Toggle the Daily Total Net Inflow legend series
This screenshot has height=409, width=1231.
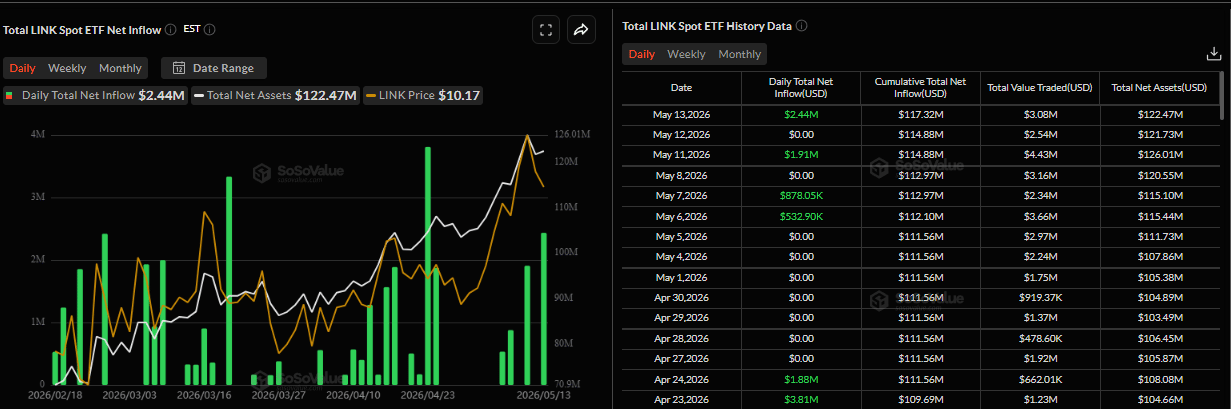click(95, 96)
